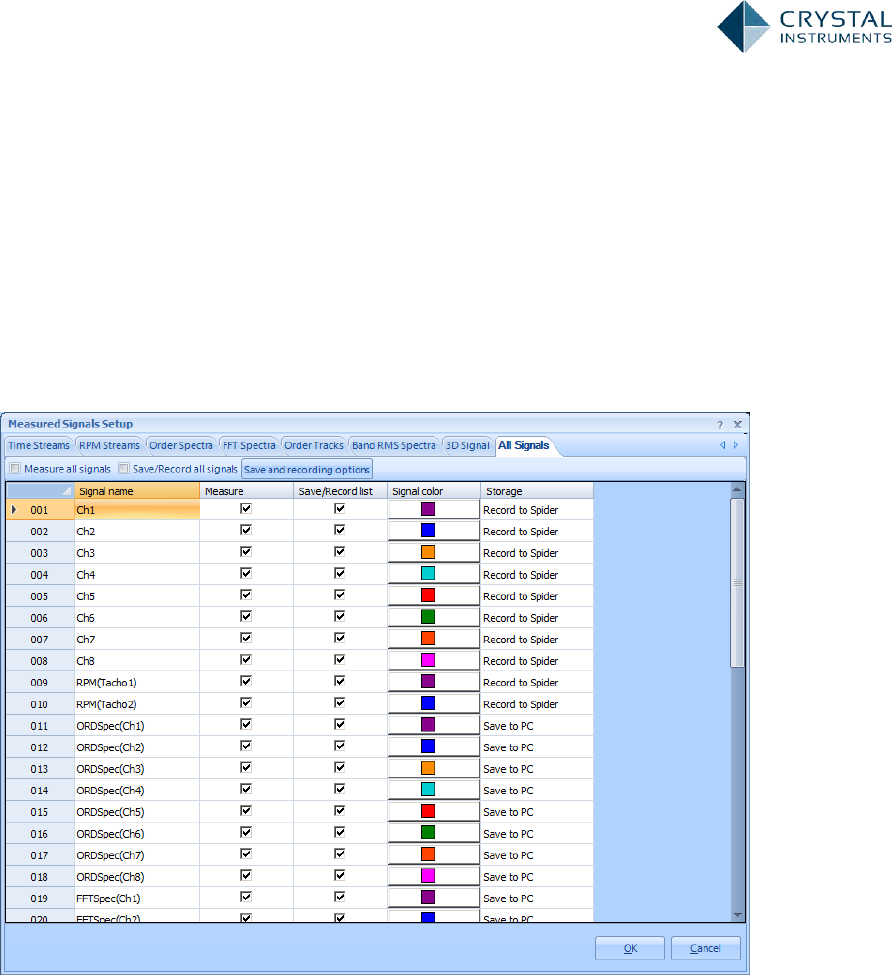Viewport: 892px width, 975px height.
Task: Open the blue color swatch for Ch2
Action: 428,530
